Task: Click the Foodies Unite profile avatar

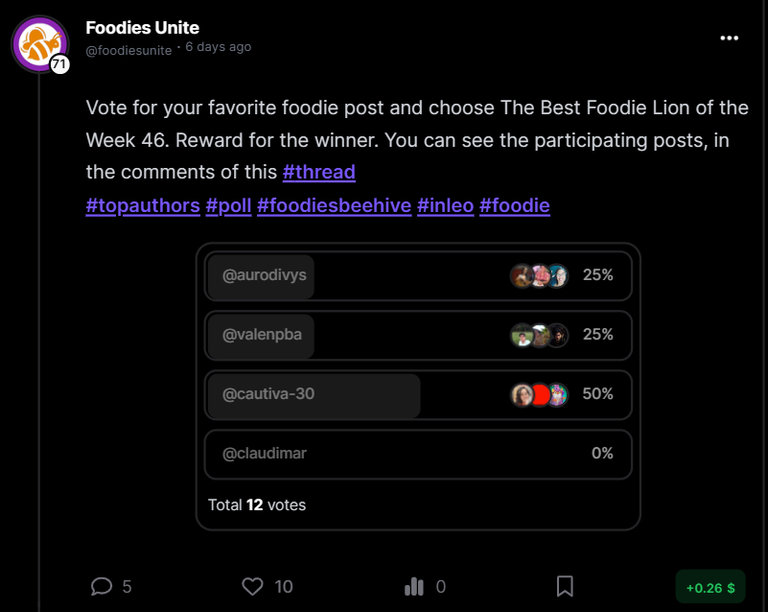Action: (x=40, y=44)
